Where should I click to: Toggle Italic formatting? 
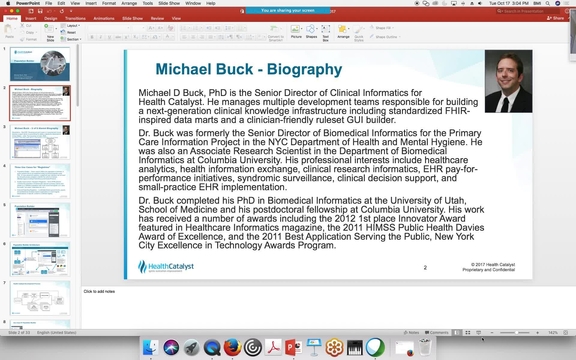[x=100, y=37]
